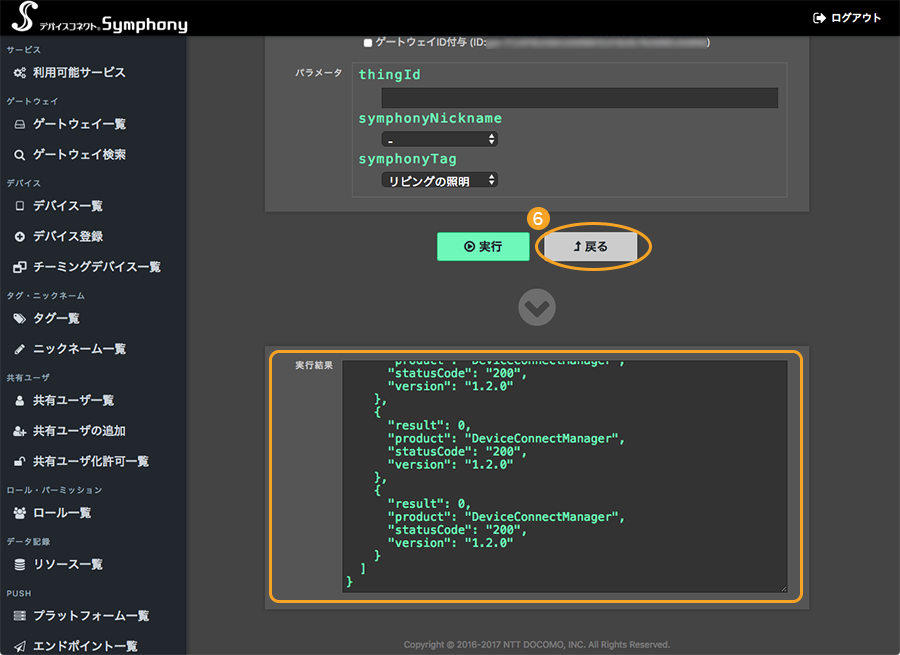This screenshot has width=900, height=655.
Task: Open the symphonyTag dropdown showing リビングの照明
Action: click(x=440, y=180)
